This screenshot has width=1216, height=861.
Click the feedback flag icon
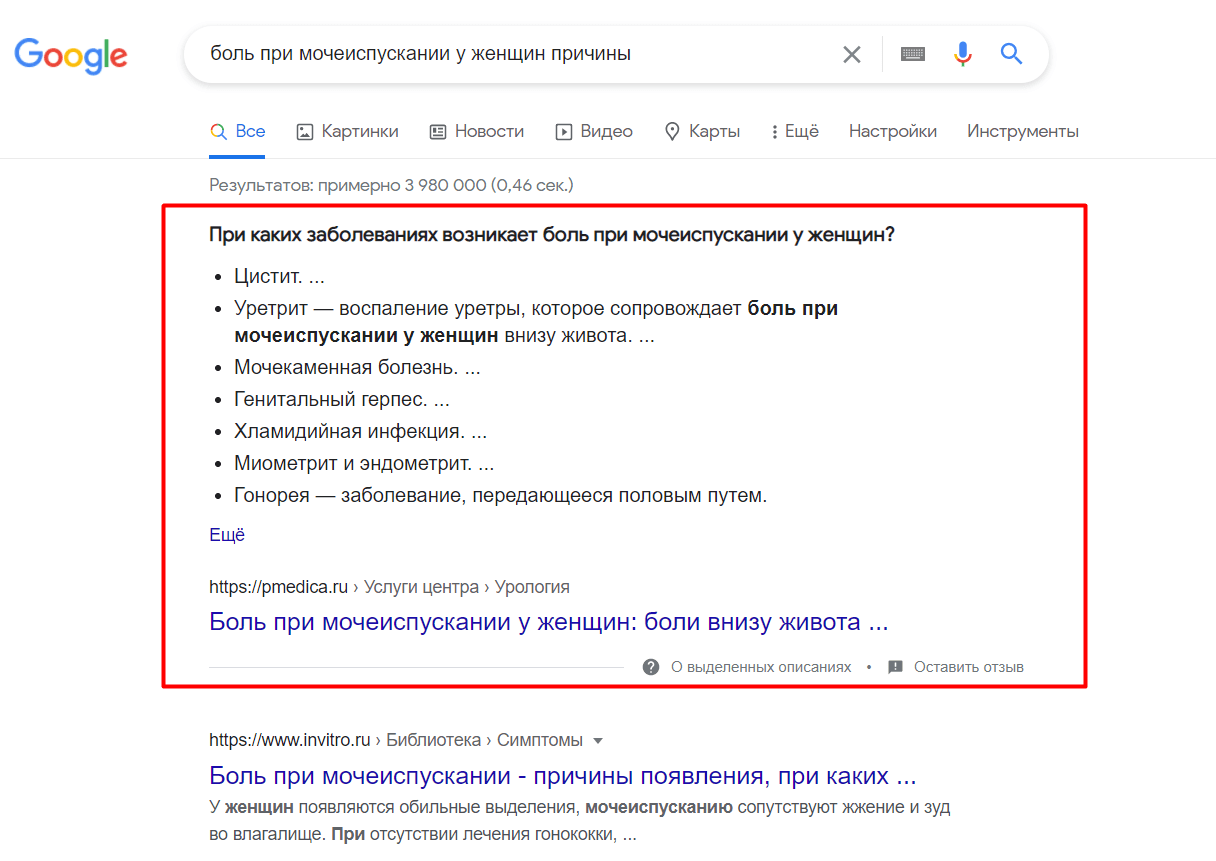tap(895, 667)
